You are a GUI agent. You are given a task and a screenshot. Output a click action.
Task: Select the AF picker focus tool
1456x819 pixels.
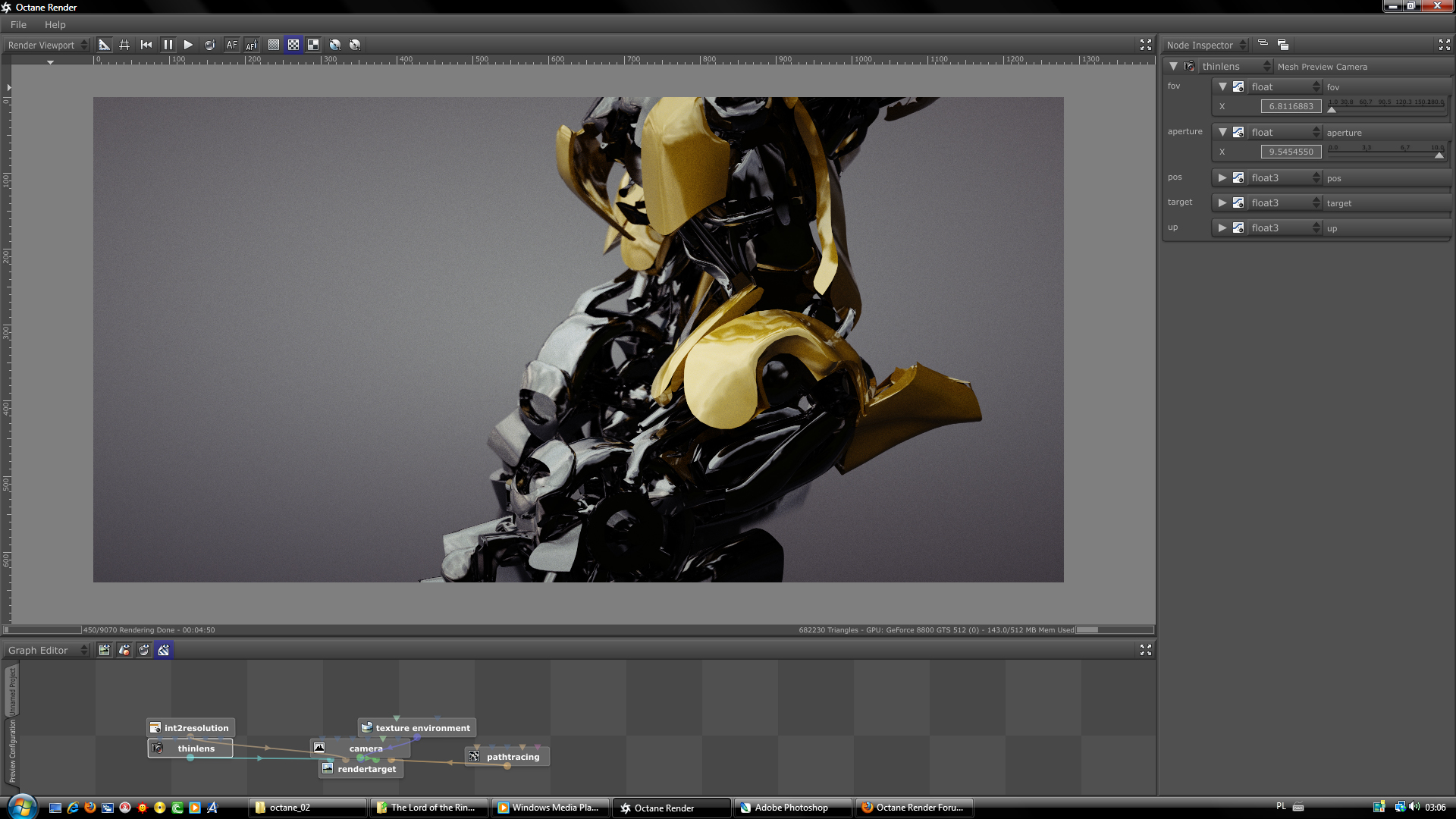point(252,45)
